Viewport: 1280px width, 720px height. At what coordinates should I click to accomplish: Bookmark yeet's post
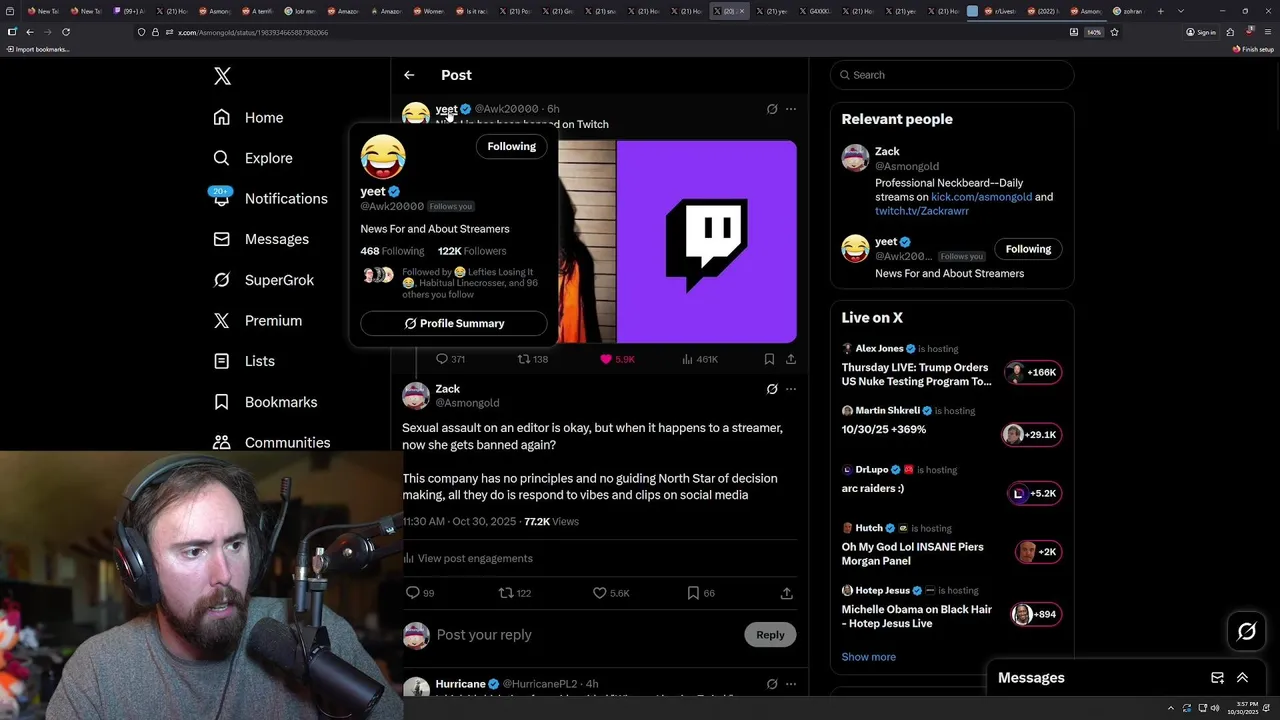(x=769, y=359)
